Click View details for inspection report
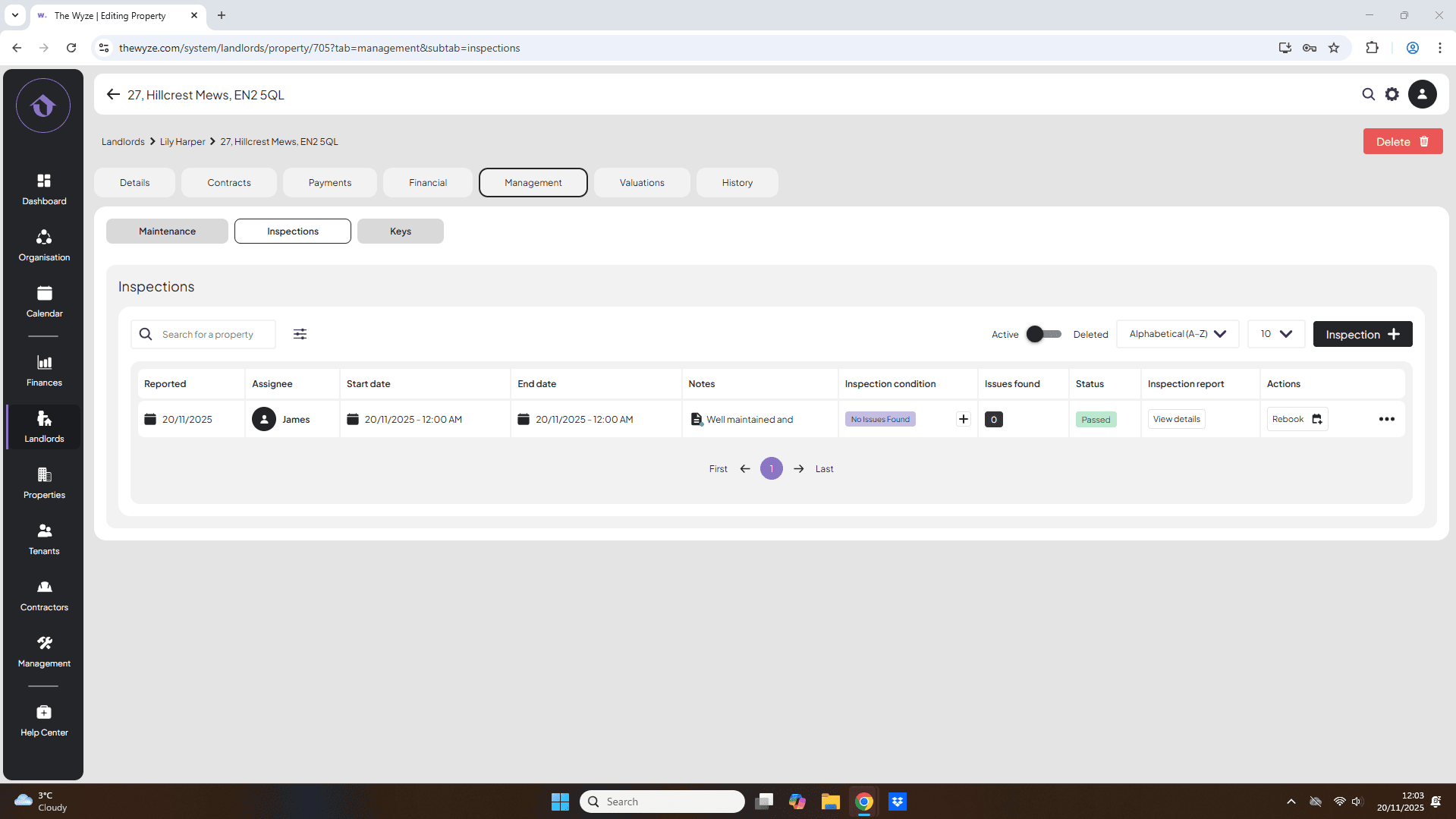 click(x=1176, y=419)
